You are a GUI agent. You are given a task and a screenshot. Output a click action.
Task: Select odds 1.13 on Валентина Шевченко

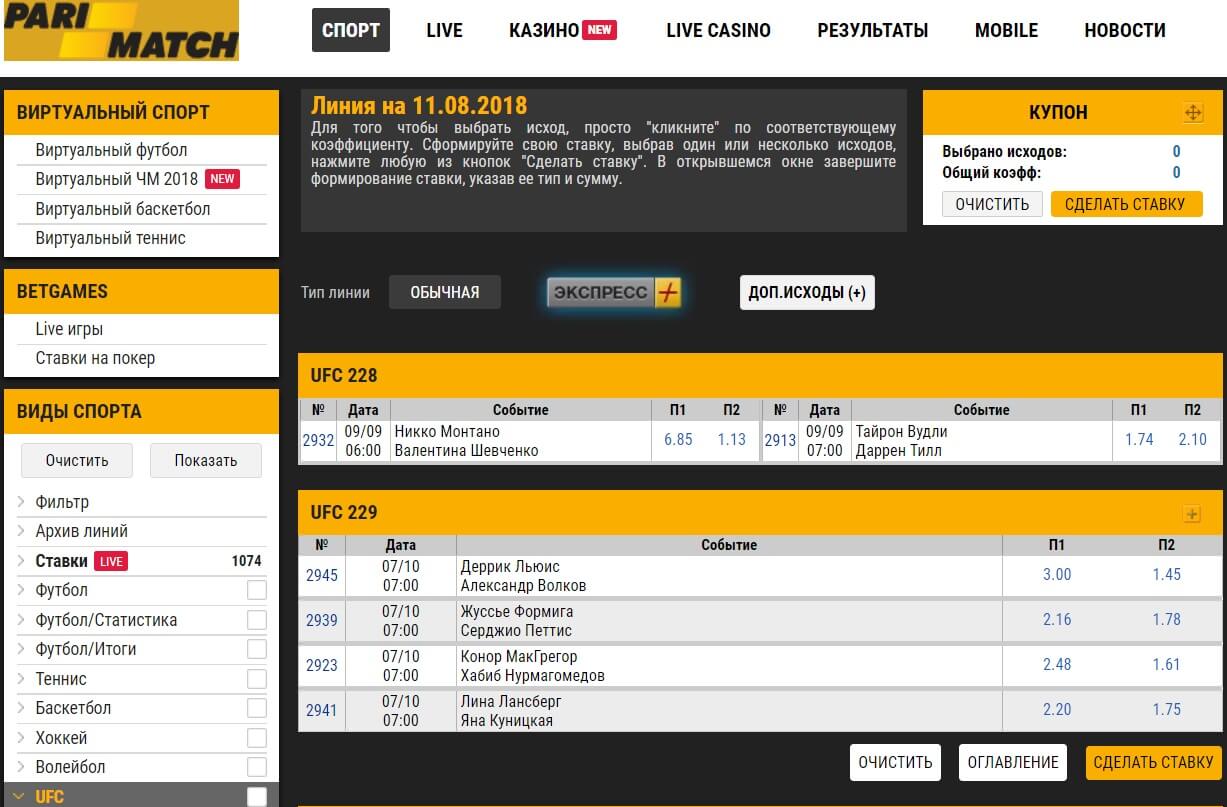(732, 439)
